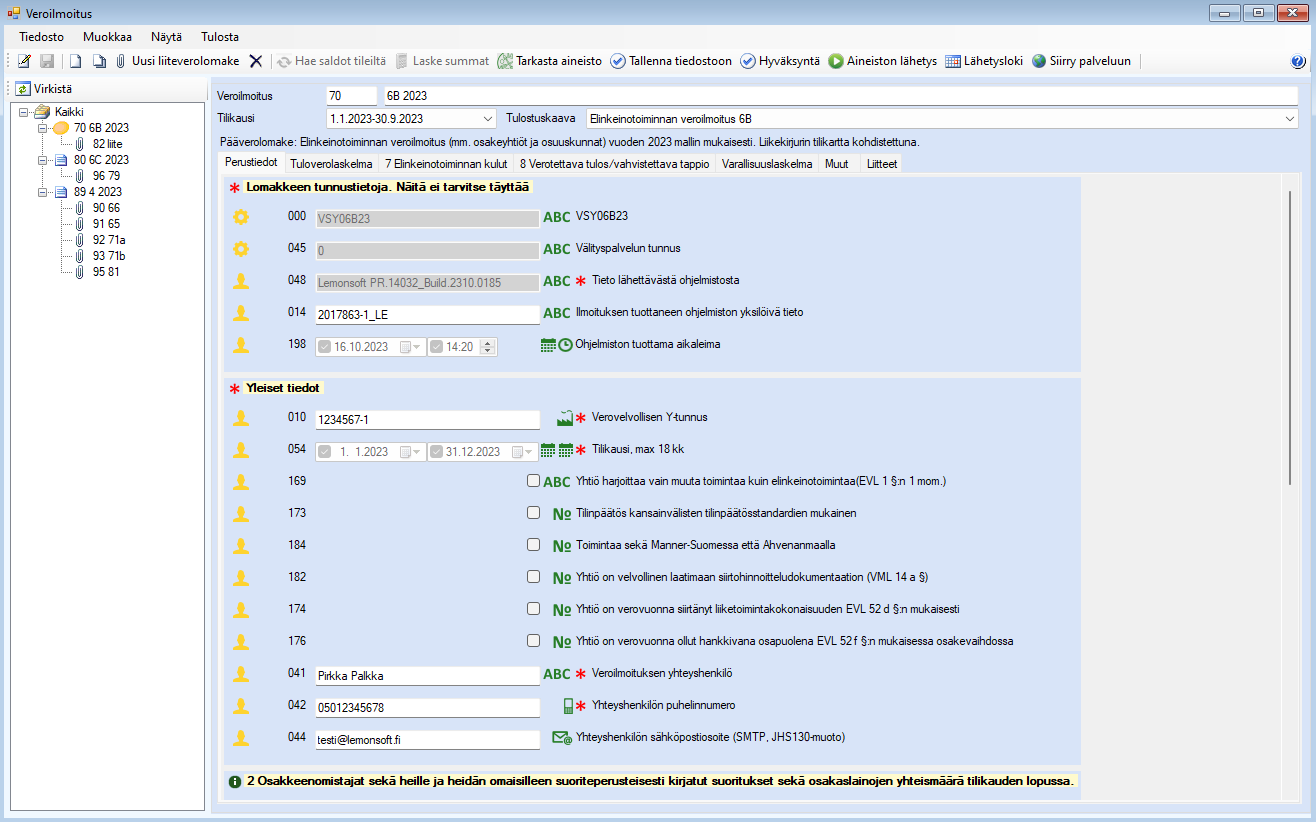Tick the siirtohinnoitteludokumentaation checkbox (182)
This screenshot has width=1316, height=822.
[x=533, y=577]
